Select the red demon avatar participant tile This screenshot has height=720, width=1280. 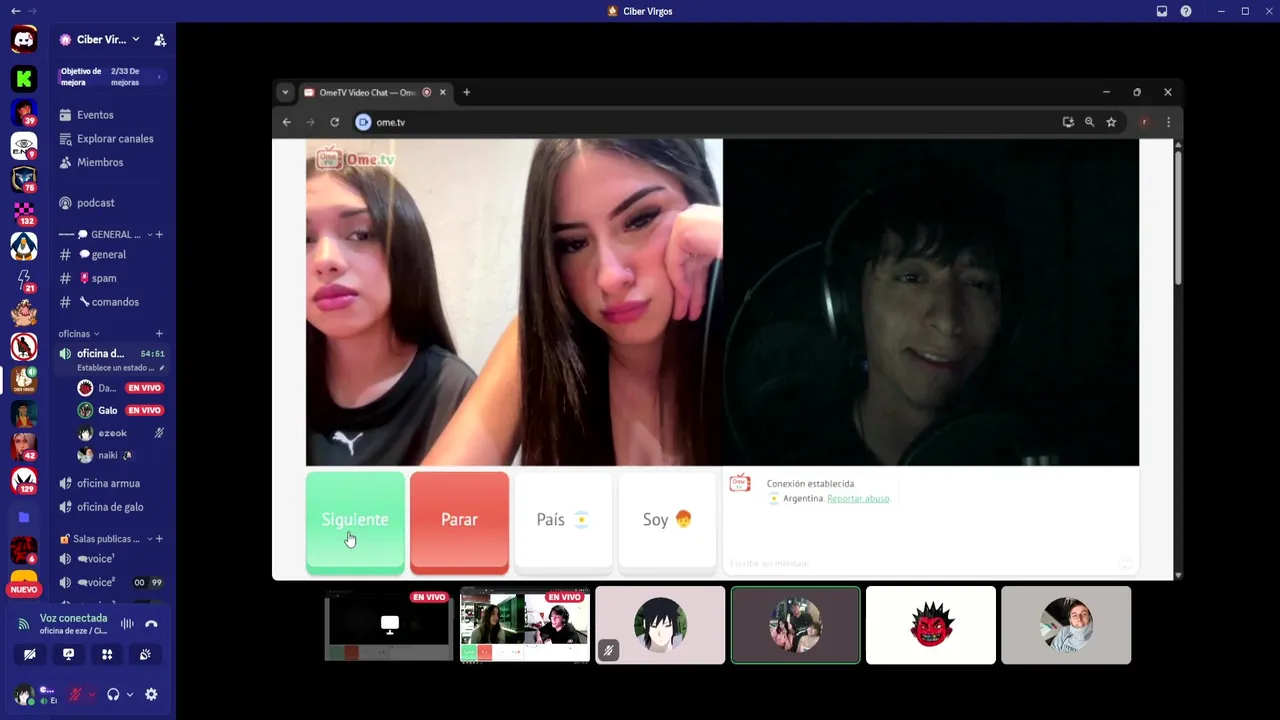click(931, 625)
